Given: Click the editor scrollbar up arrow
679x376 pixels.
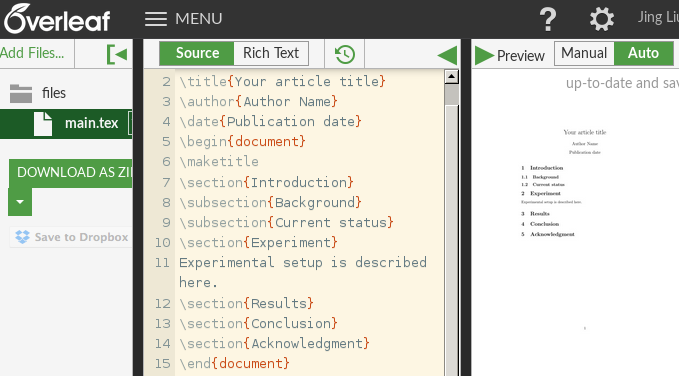Looking at the screenshot, I should pyautogui.click(x=451, y=77).
